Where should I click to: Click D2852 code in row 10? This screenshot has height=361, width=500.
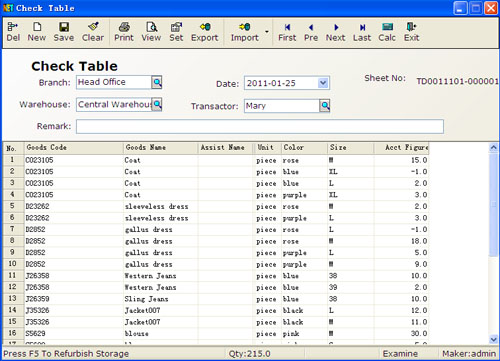(35, 264)
